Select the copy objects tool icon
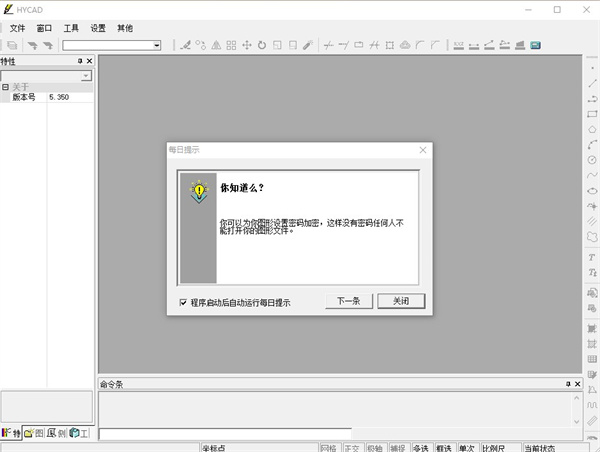Screen dimensions: 600x452 point(201,45)
